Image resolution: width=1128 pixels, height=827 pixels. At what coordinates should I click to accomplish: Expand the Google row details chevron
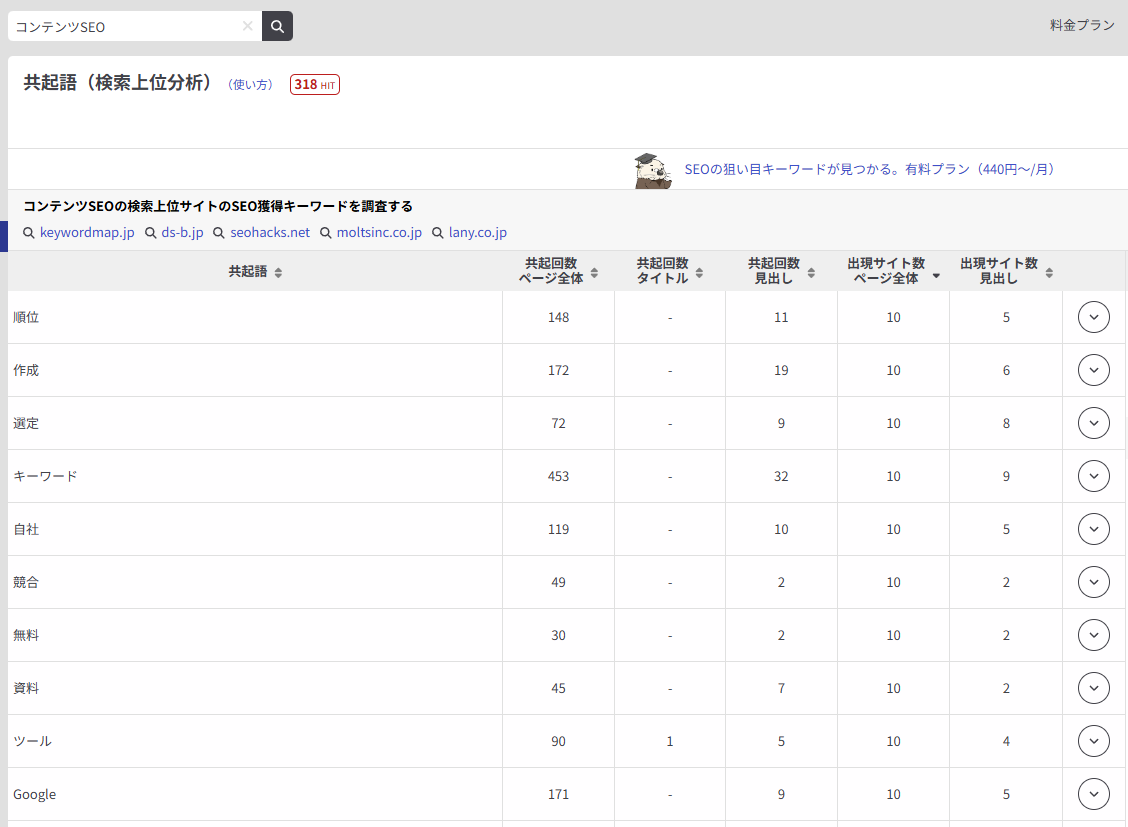(1093, 793)
